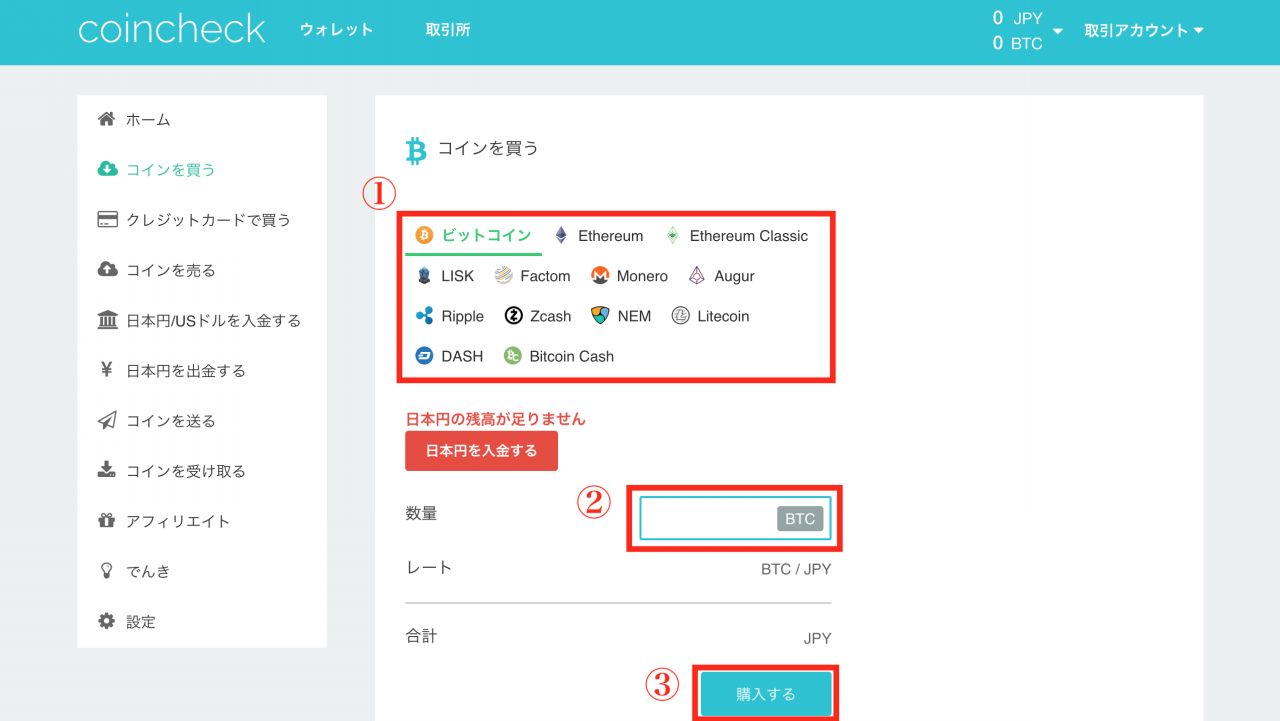1280x721 pixels.
Task: Expand the JPY/BTC balance dropdown arrow
Action: pos(1058,31)
